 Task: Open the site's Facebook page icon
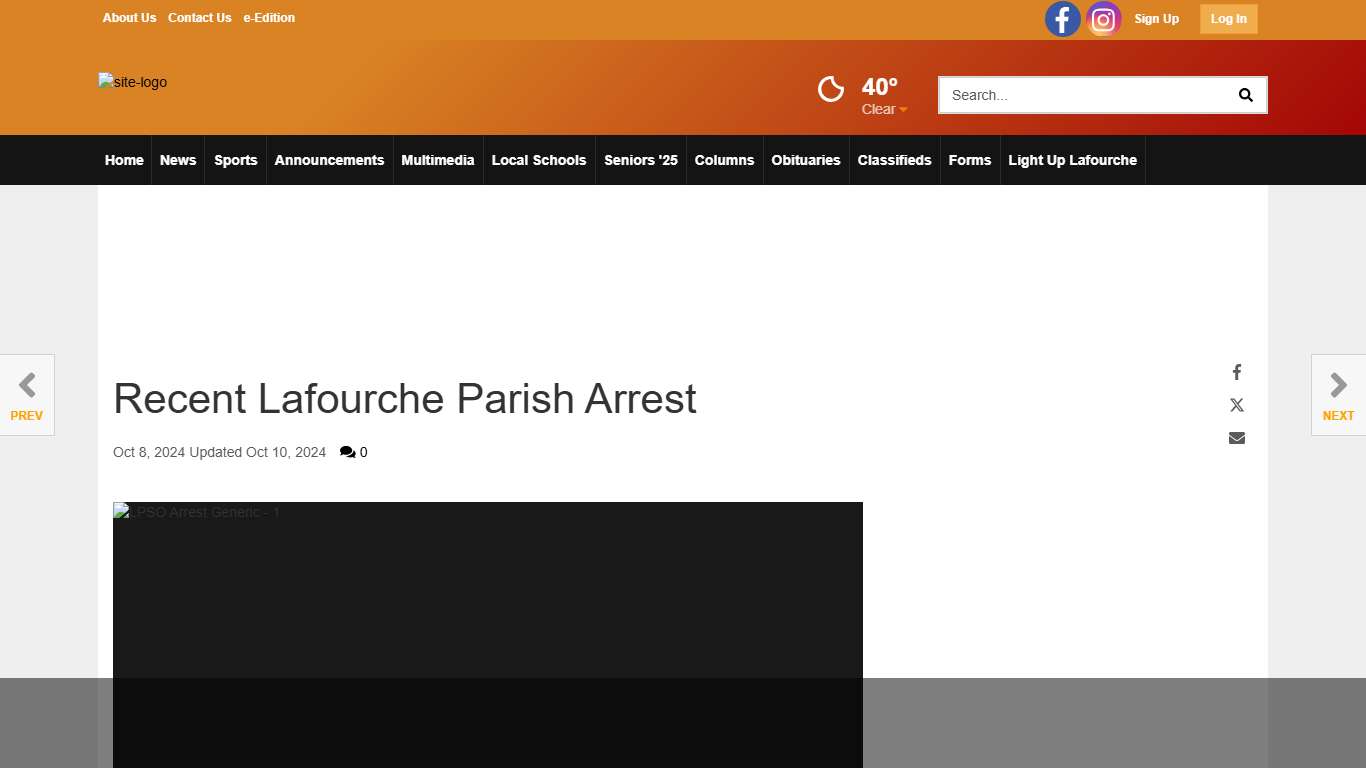point(1062,18)
